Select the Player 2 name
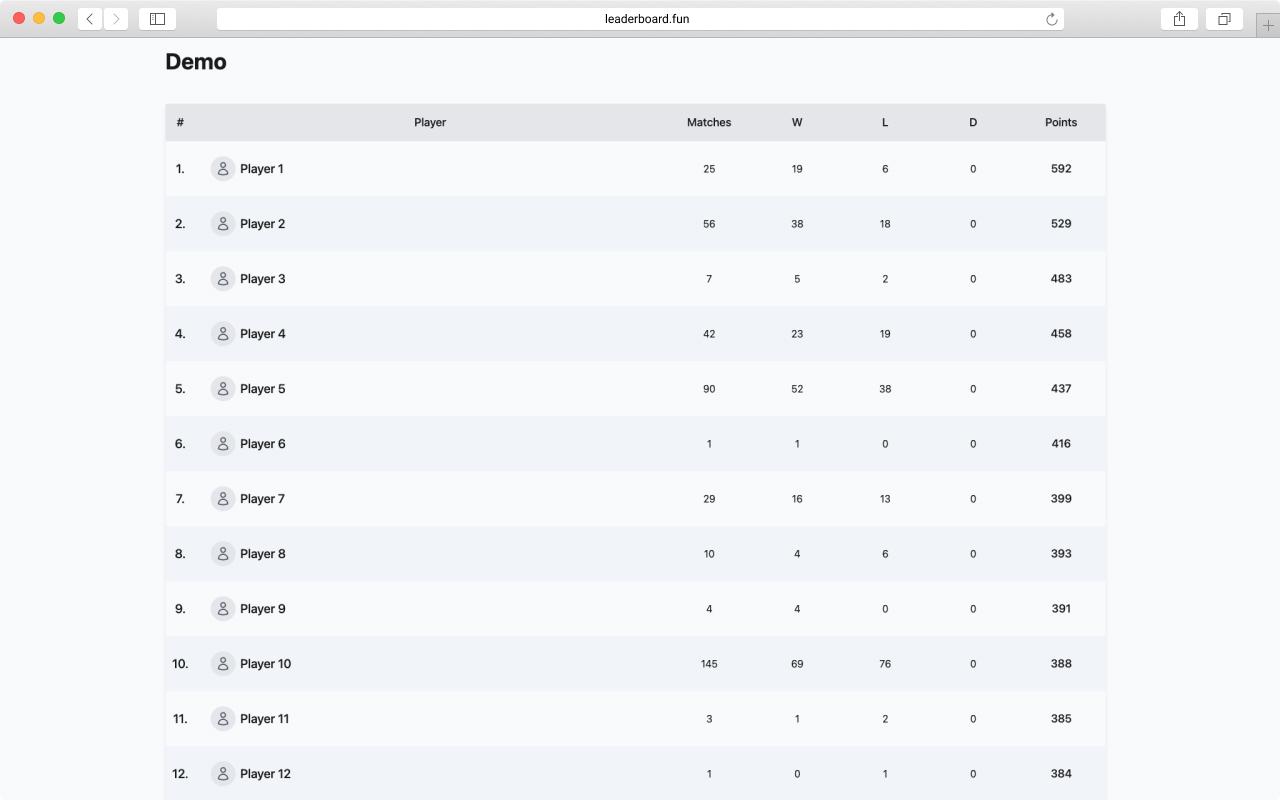 pos(263,224)
